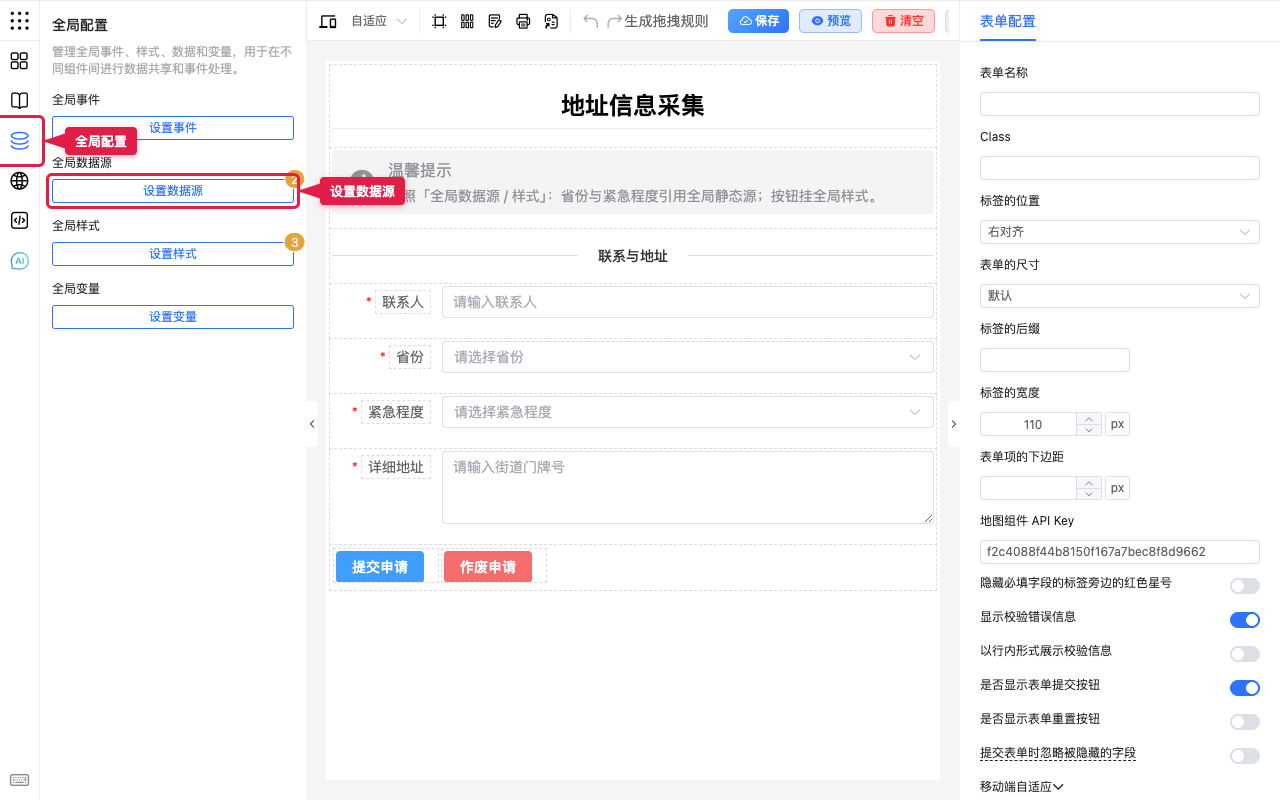Toggle 隐藏必填字段的标签旁边的红色星号 switch
1280x800 pixels.
pos(1245,586)
